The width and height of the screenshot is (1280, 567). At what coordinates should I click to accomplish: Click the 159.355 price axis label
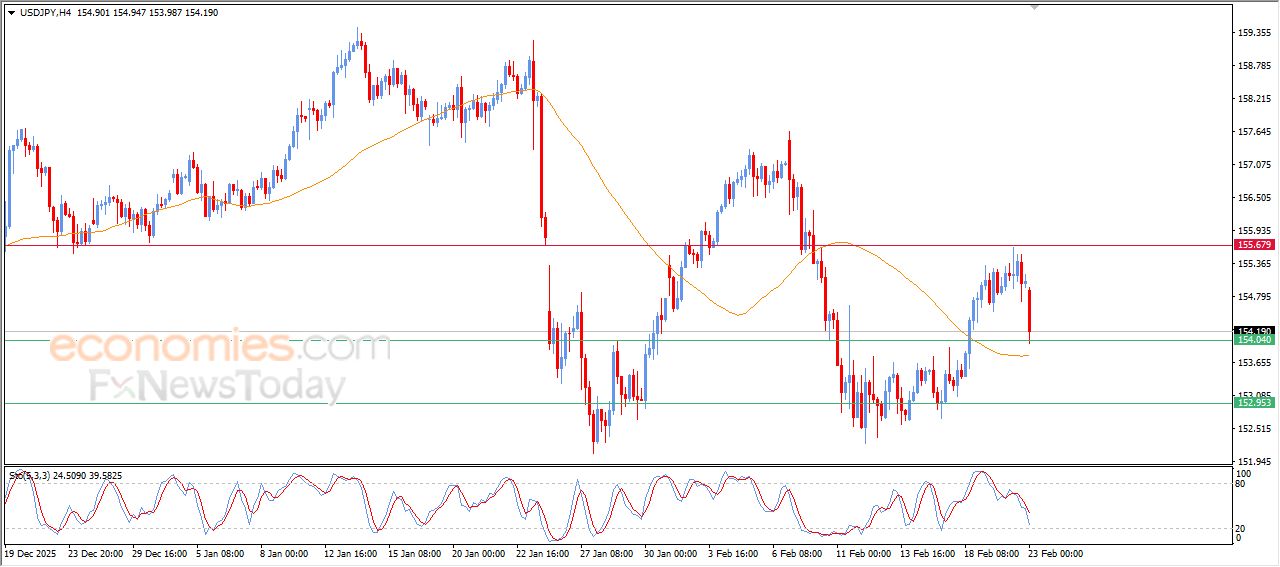[x=1253, y=33]
